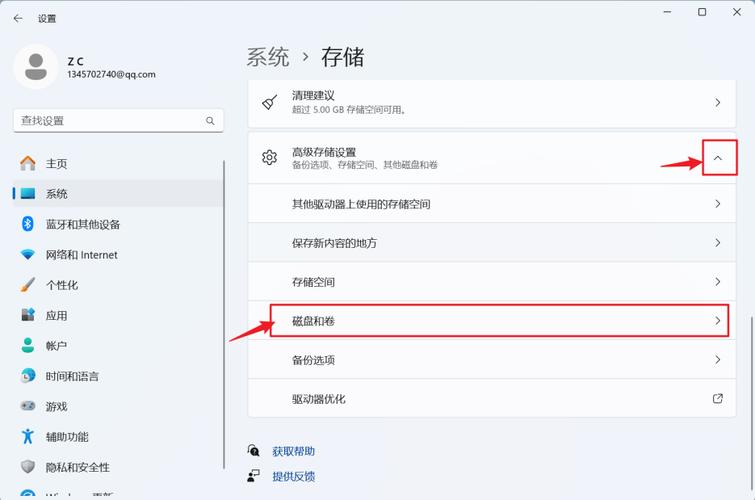Click the user name Z C
The height and width of the screenshot is (500, 755).
(x=76, y=61)
